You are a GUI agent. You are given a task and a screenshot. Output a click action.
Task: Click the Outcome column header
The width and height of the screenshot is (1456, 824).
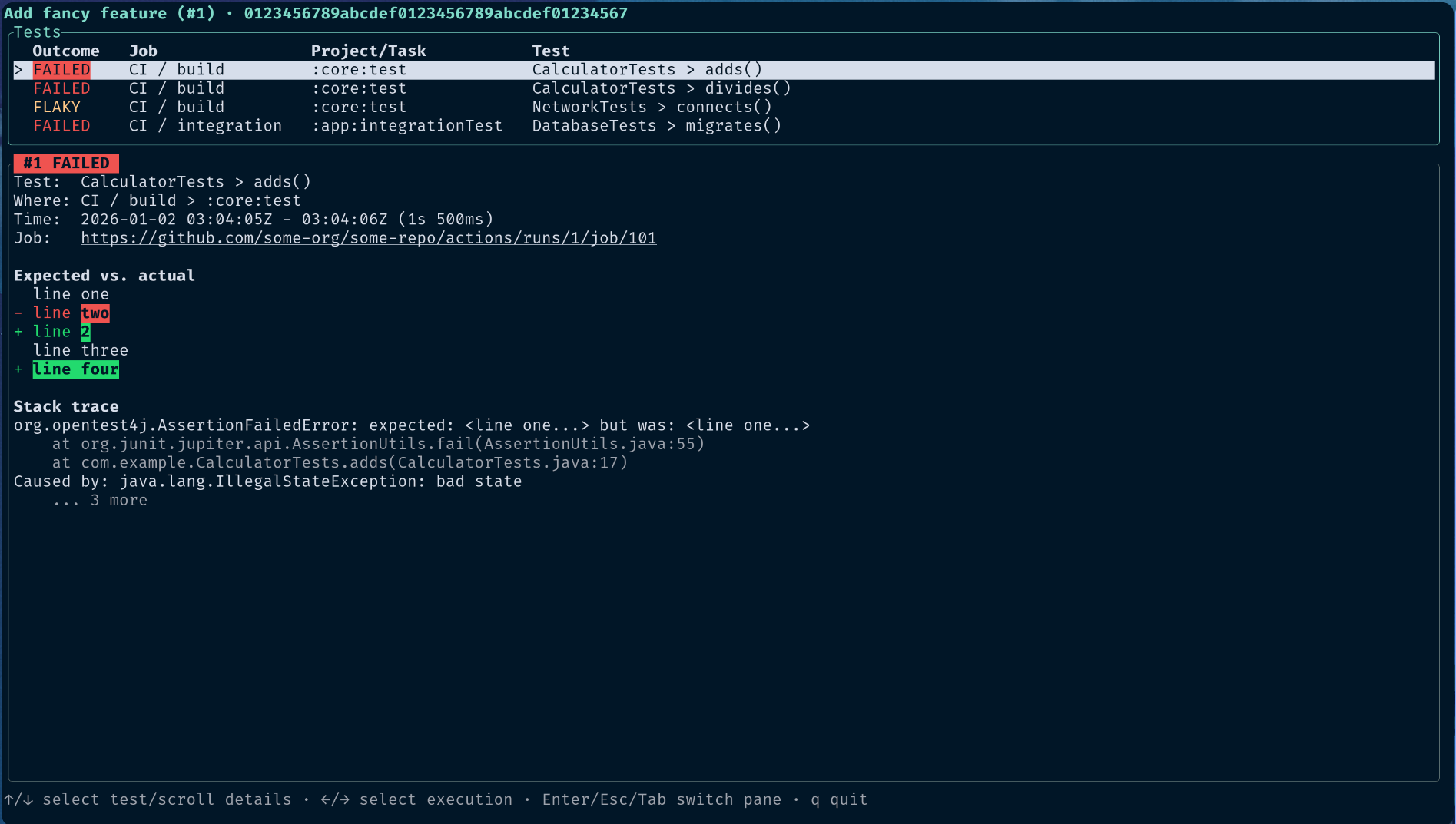[66, 51]
